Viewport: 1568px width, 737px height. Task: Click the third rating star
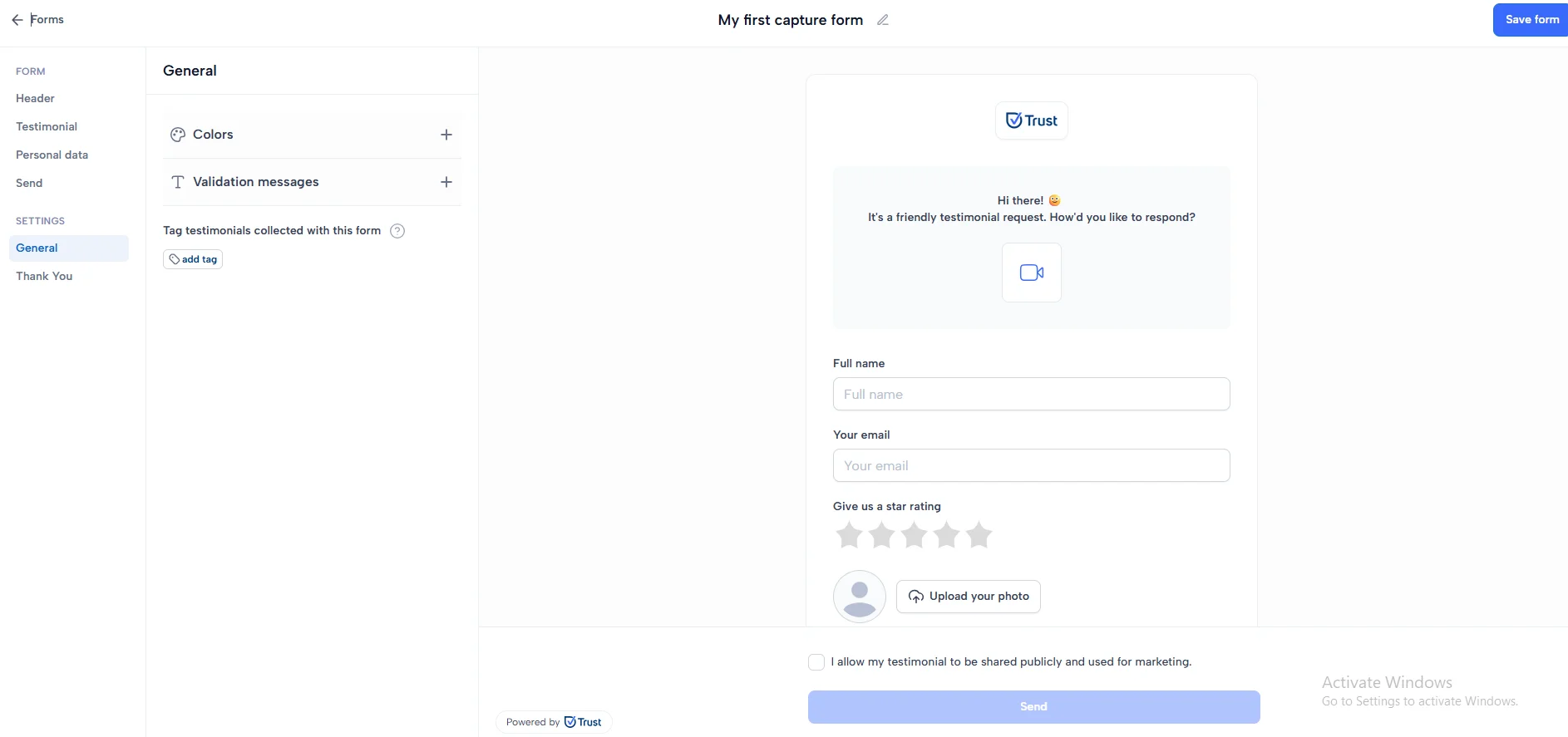pyautogui.click(x=914, y=535)
